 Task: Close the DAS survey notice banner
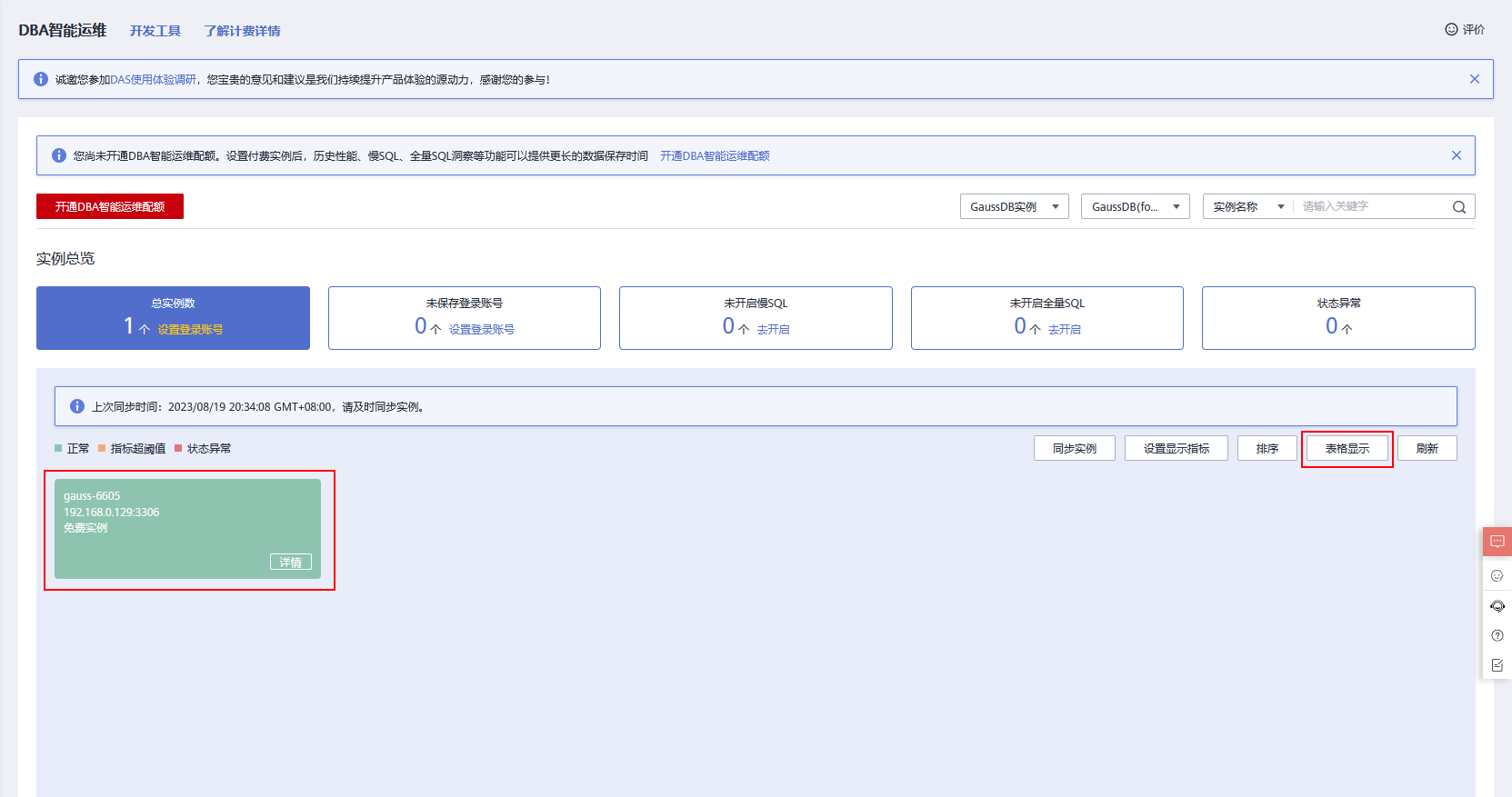tap(1475, 79)
